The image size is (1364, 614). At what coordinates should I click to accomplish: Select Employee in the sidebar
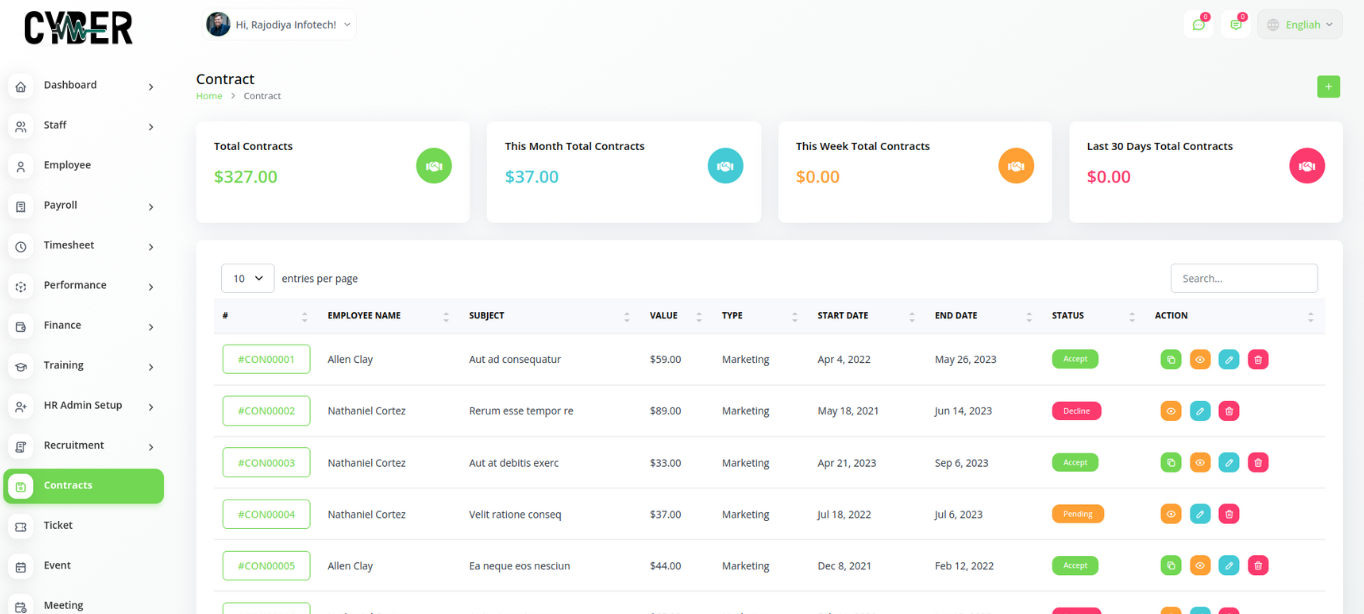(x=67, y=165)
